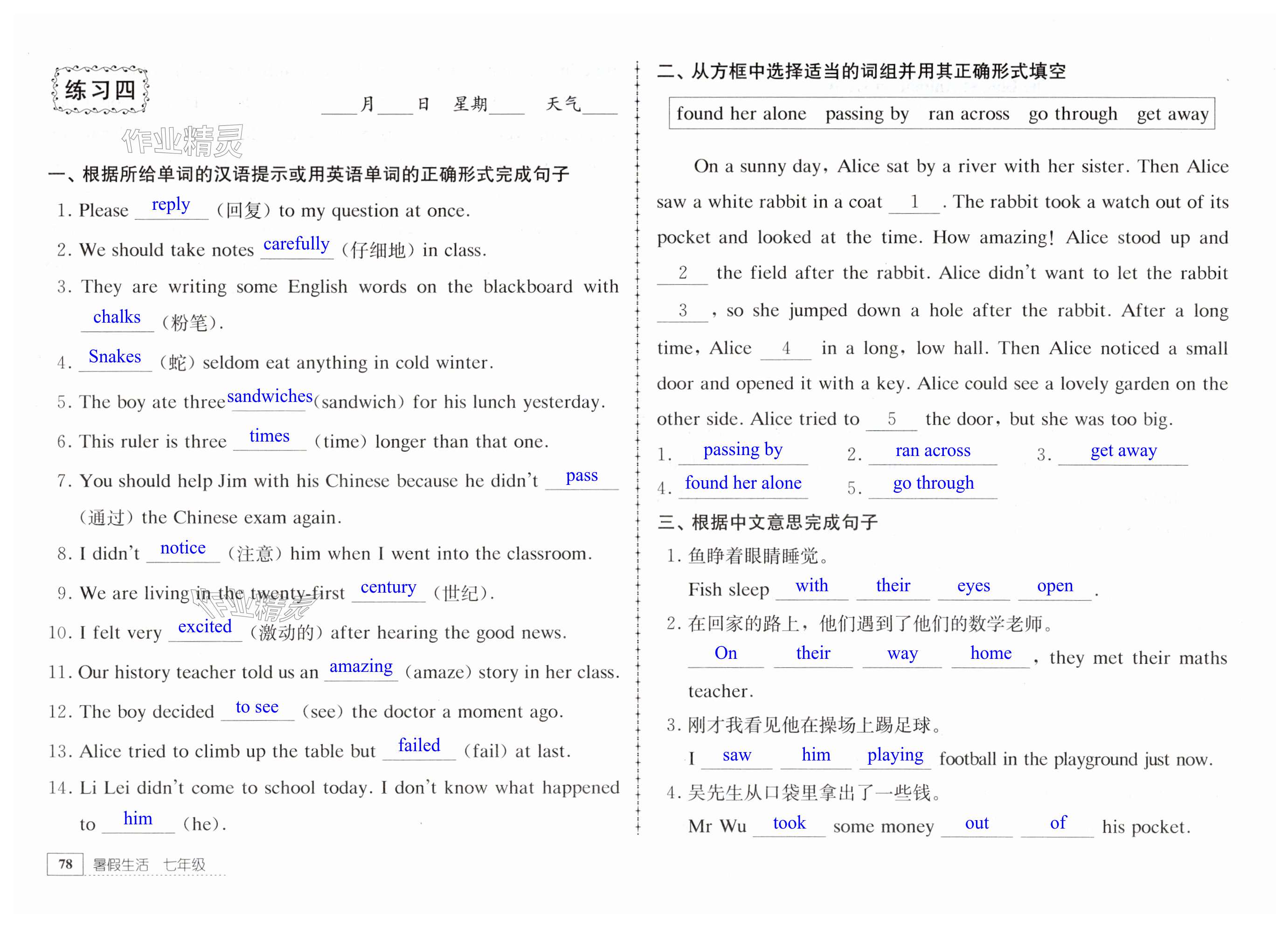Viewport: 1288px width, 926px height.
Task: Click the answer 'get away' under the passage
Action: pyautogui.click(x=1123, y=450)
